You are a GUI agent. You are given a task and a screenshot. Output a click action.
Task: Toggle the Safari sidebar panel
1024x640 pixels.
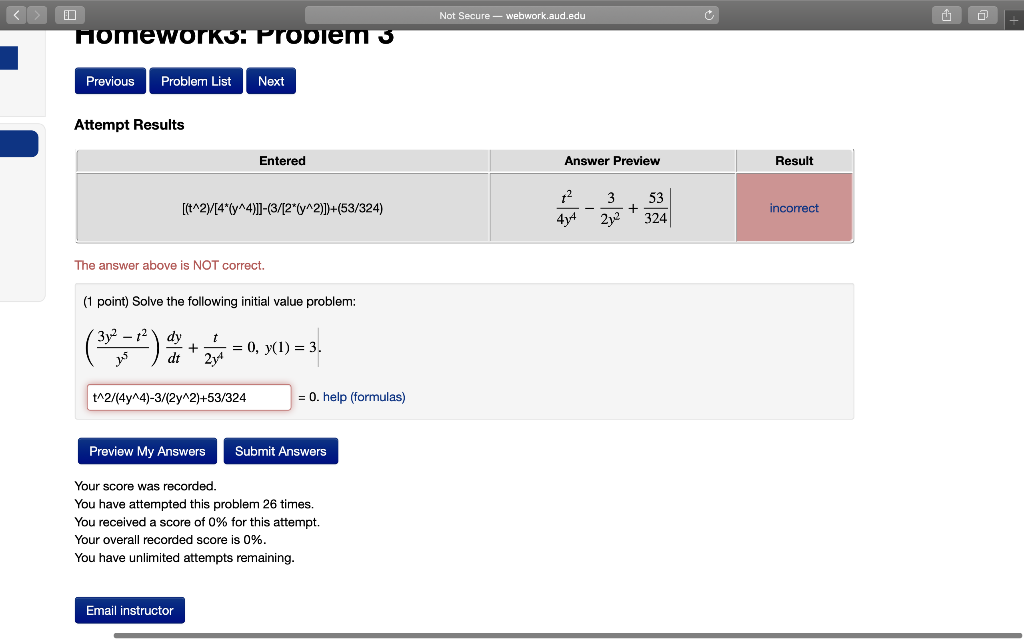[70, 14]
